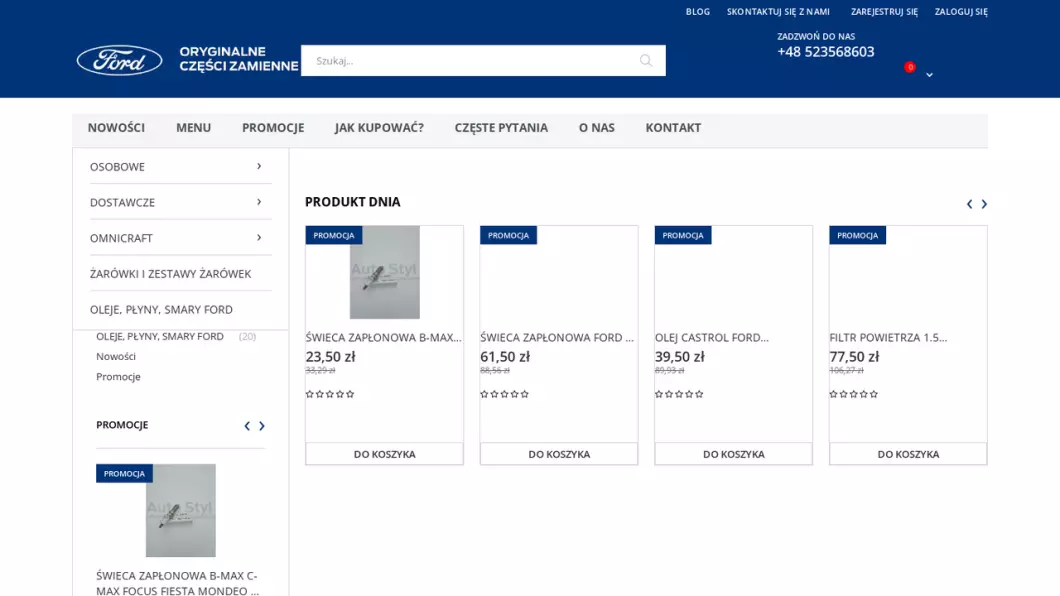
Task: Open the Menu navigation item
Action: (193, 128)
